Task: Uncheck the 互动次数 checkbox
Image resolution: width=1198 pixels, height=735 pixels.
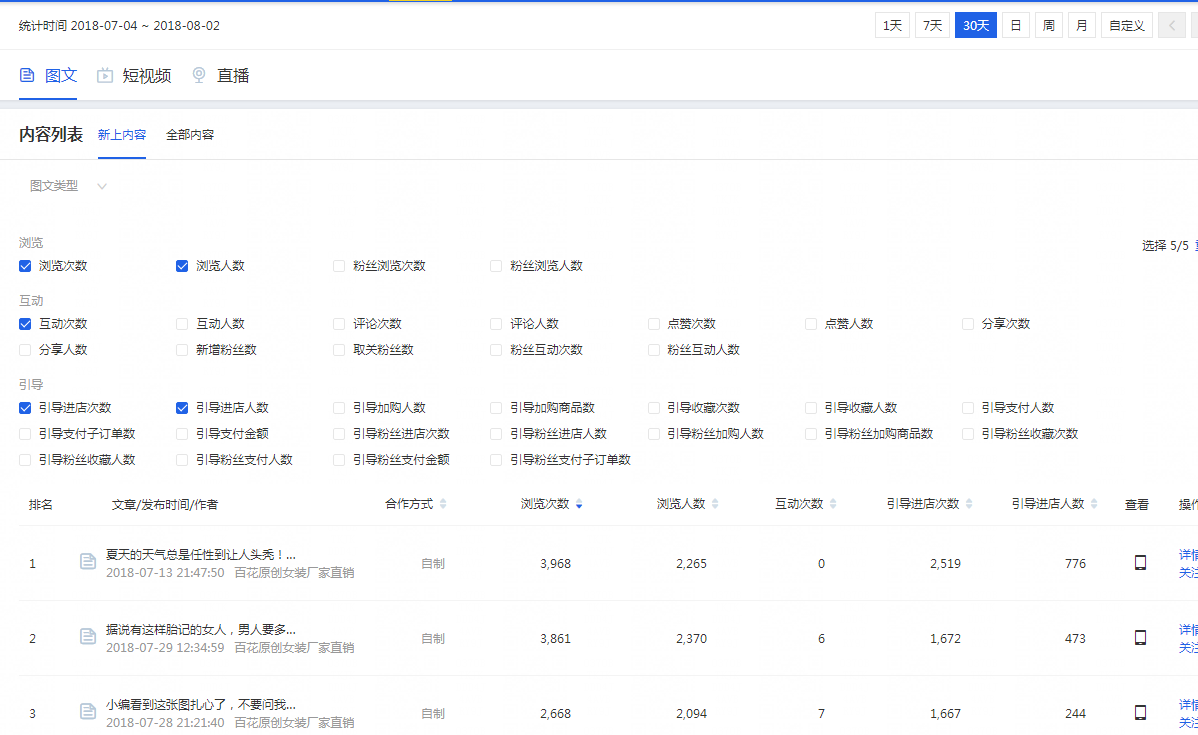Action: 25,324
